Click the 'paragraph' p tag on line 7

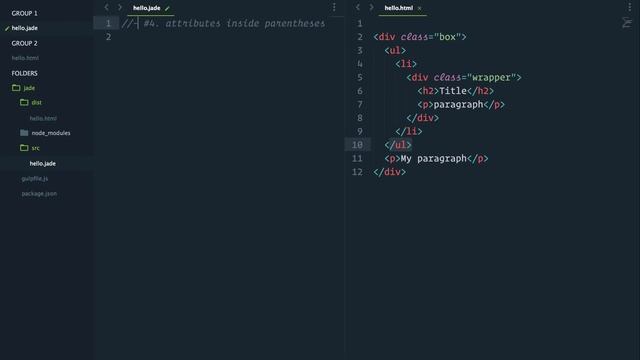coord(461,104)
